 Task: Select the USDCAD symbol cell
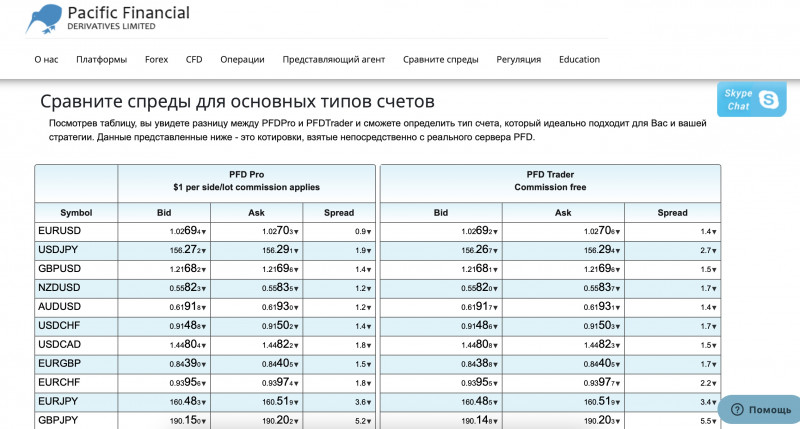(76, 344)
